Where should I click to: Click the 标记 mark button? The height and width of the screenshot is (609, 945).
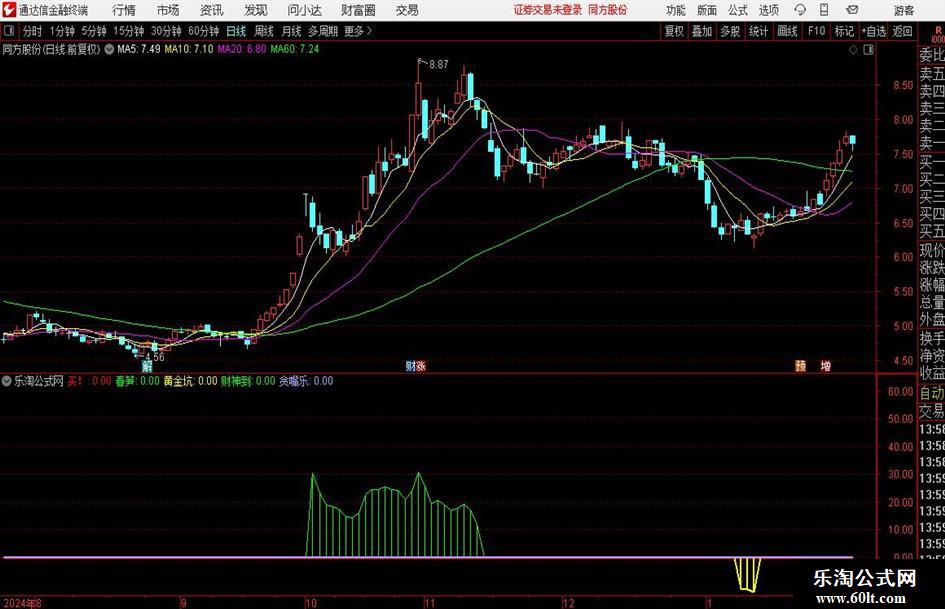844,31
